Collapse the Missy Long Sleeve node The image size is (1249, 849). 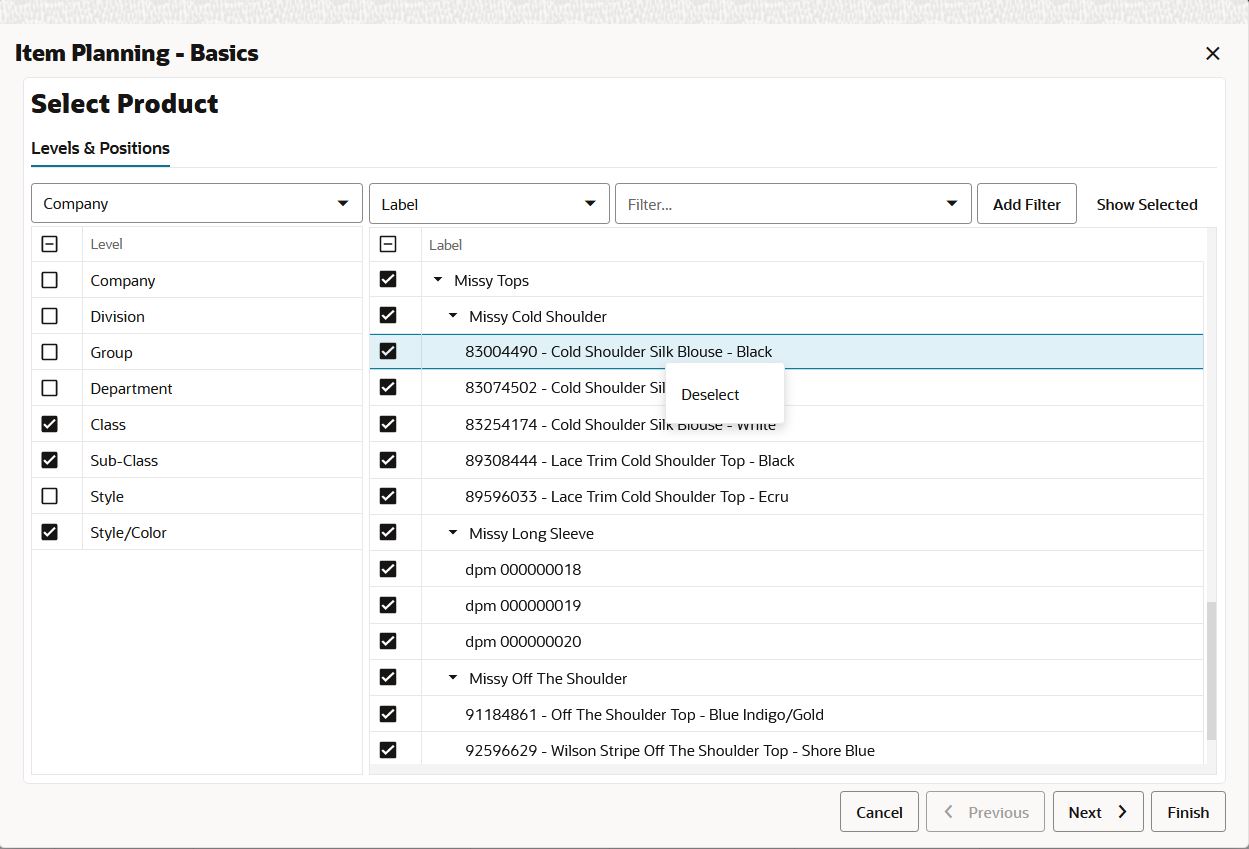click(x=451, y=532)
